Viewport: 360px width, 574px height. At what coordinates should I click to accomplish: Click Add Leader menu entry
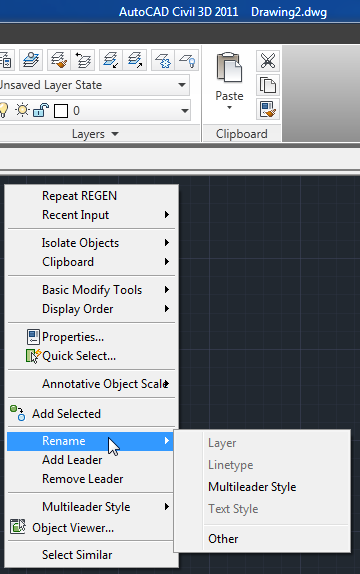[x=72, y=460]
